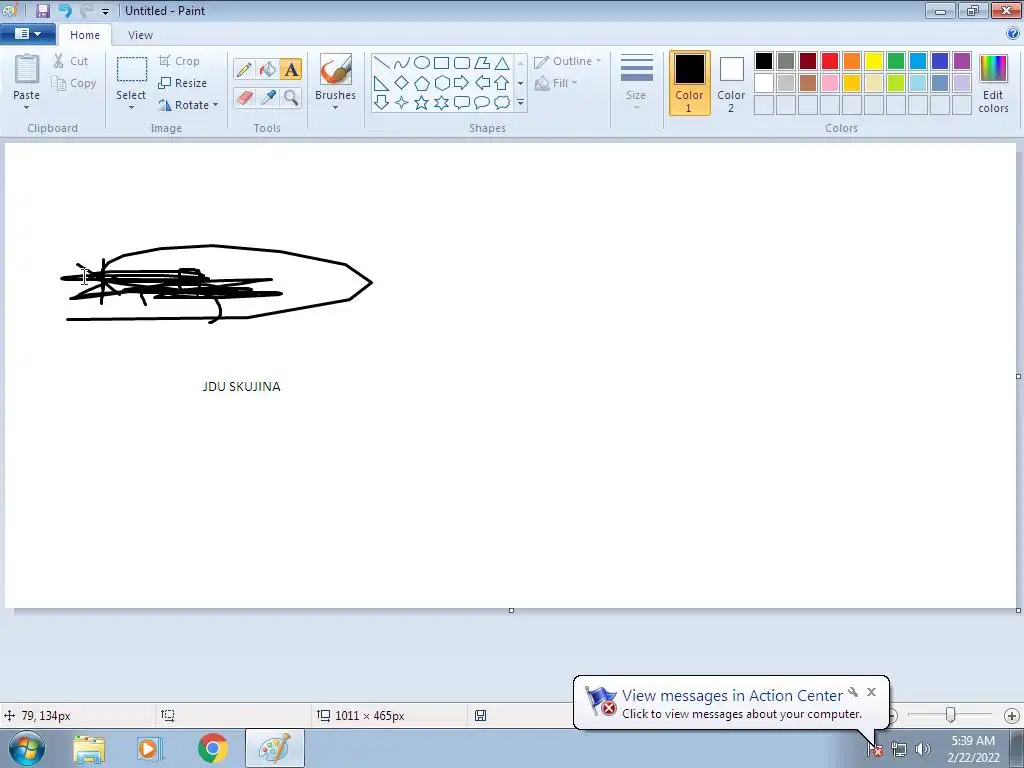
Task: Switch to the Home tab
Action: point(85,35)
